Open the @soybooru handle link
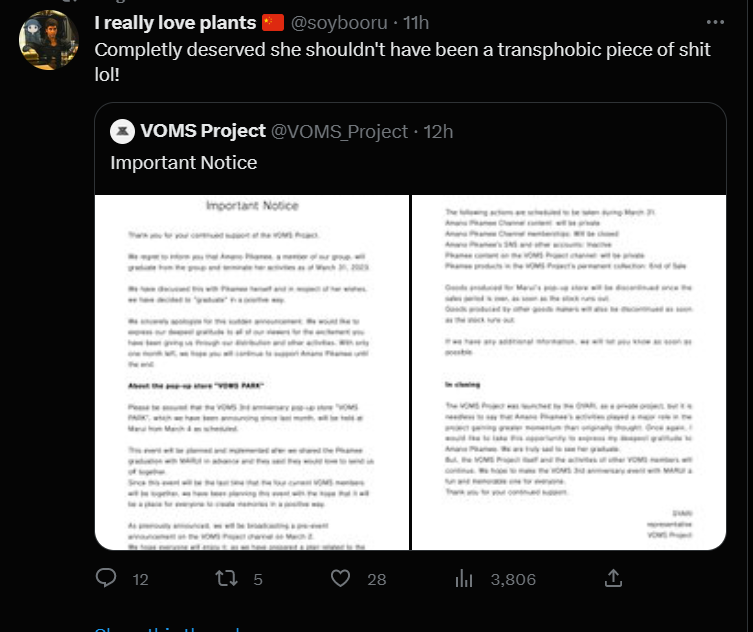Screen dimensions: 753x632 pyautogui.click(x=339, y=23)
